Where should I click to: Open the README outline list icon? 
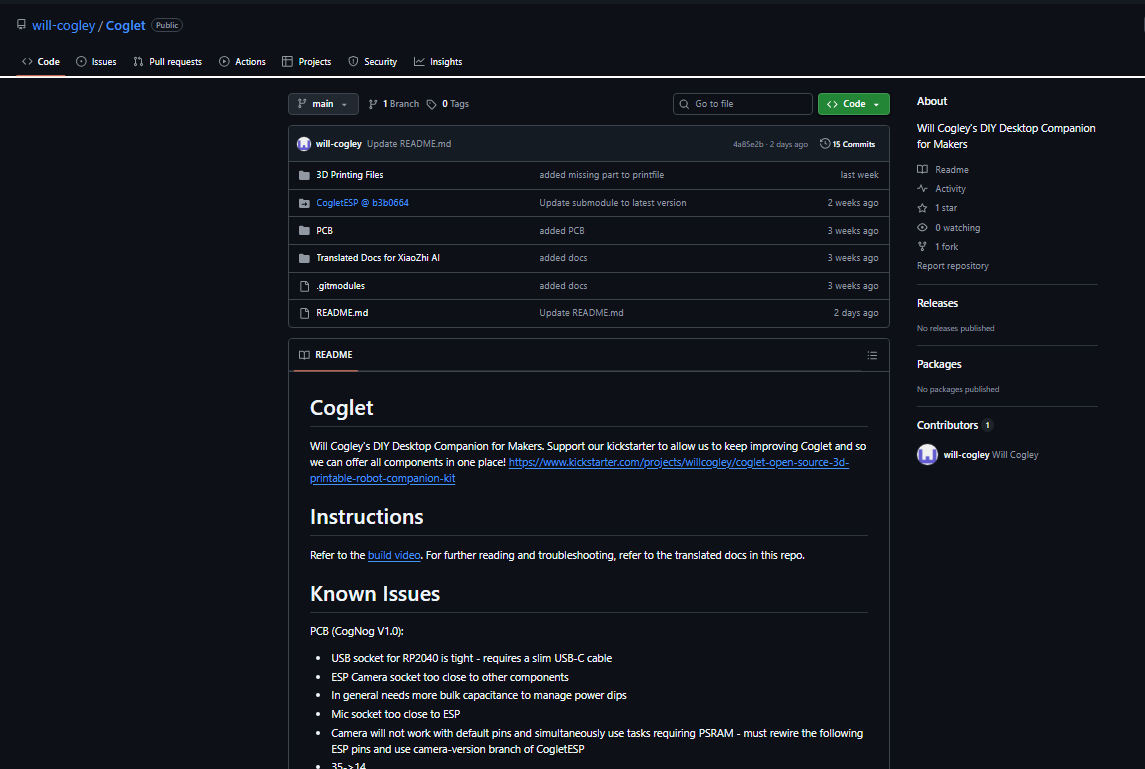tap(872, 356)
